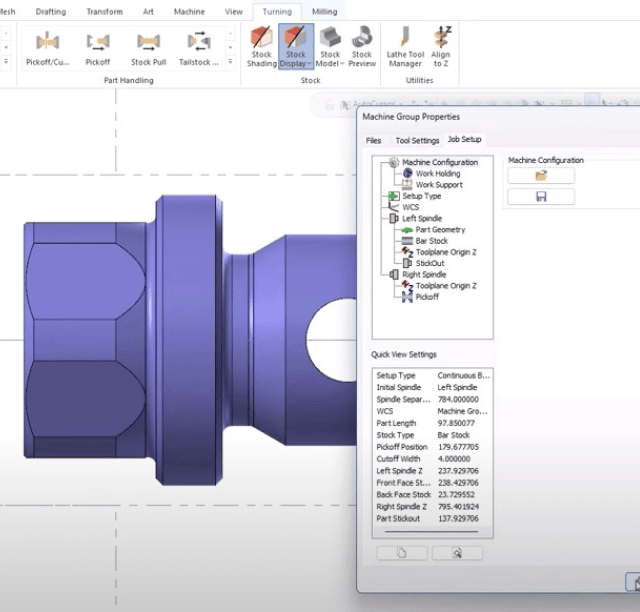
Task: Open the Machine ribbon tab
Action: pyautogui.click(x=189, y=12)
